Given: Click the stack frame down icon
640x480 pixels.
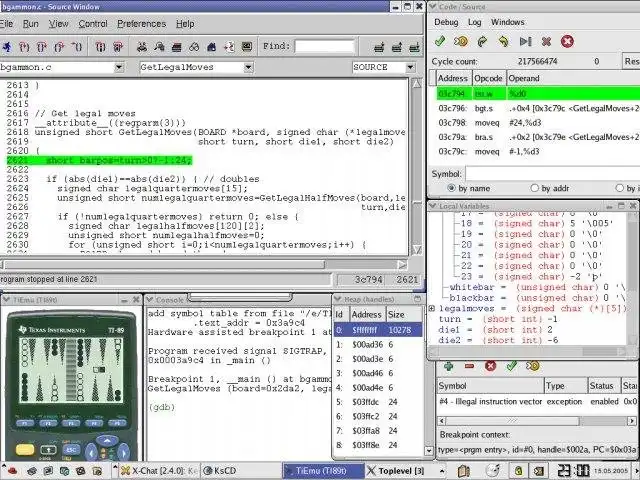Looking at the screenshot, I should point(379,47).
